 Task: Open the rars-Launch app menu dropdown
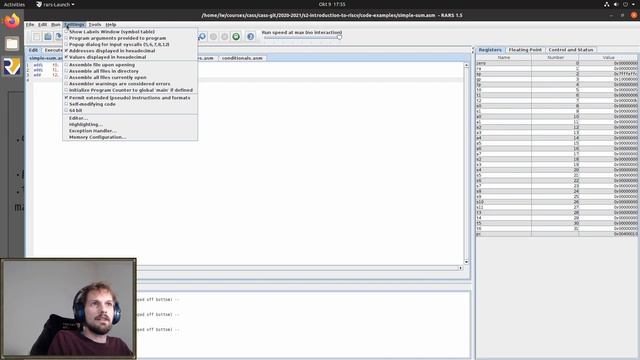point(56,4)
